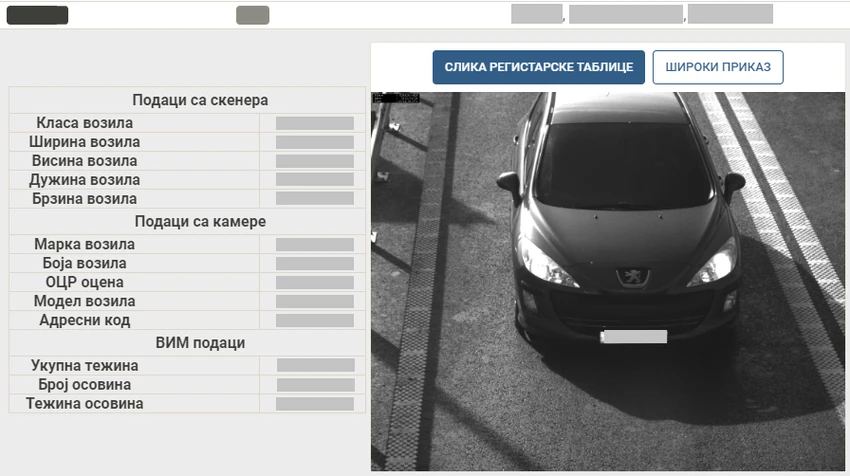Click the Дужина возила row label
This screenshot has width=850, height=476.
click(85, 180)
